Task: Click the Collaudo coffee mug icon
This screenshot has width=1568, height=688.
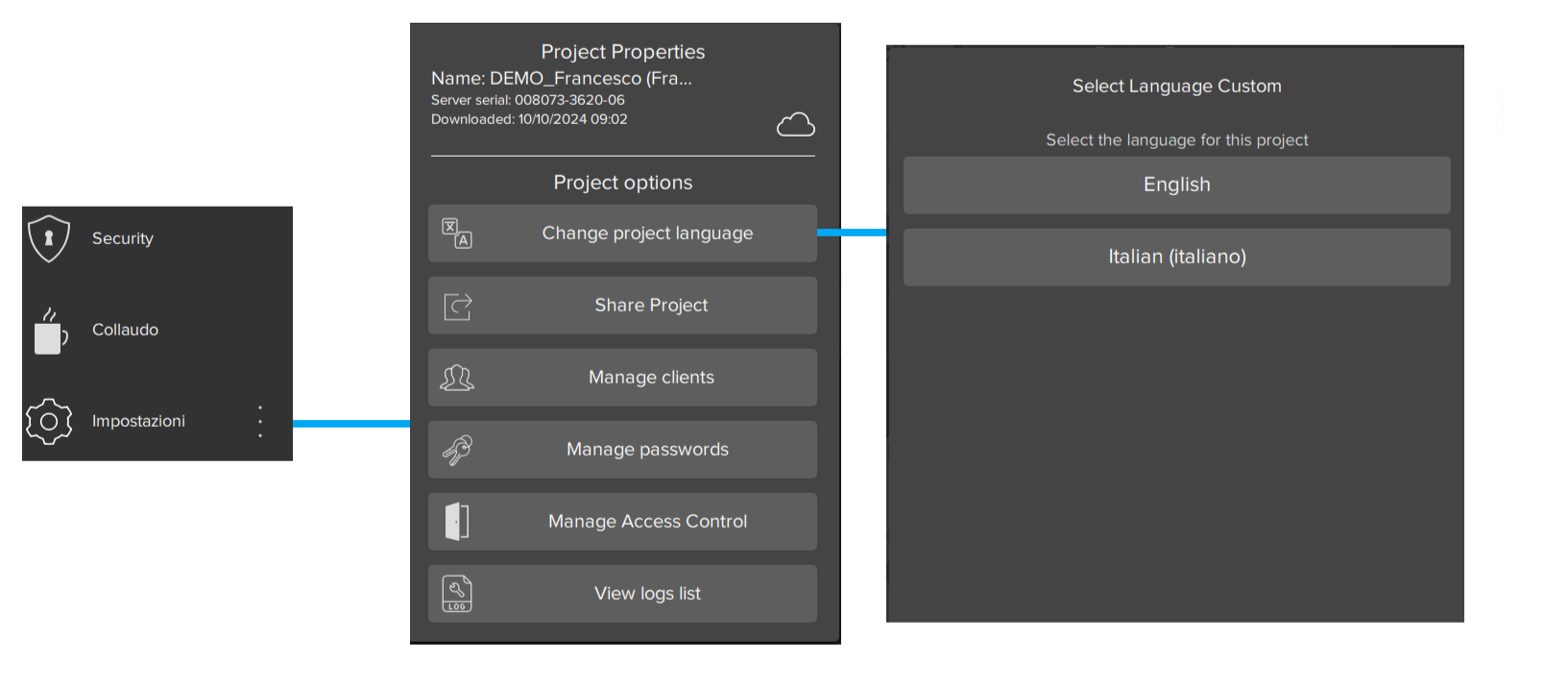Action: 49,331
